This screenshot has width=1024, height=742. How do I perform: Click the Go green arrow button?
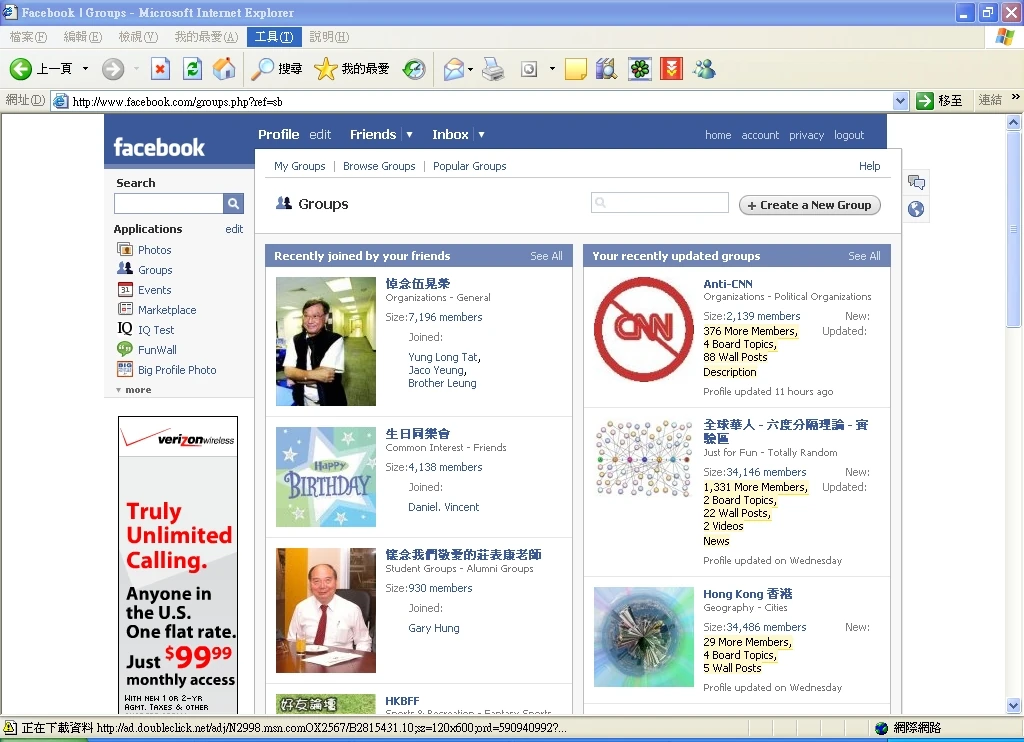tap(925, 101)
